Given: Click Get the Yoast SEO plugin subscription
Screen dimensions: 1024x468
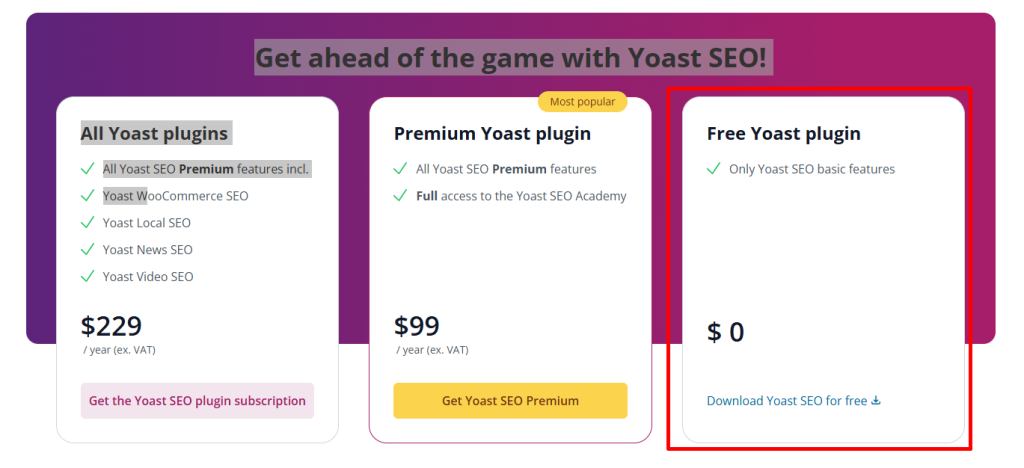Looking at the screenshot, I should click(x=197, y=400).
